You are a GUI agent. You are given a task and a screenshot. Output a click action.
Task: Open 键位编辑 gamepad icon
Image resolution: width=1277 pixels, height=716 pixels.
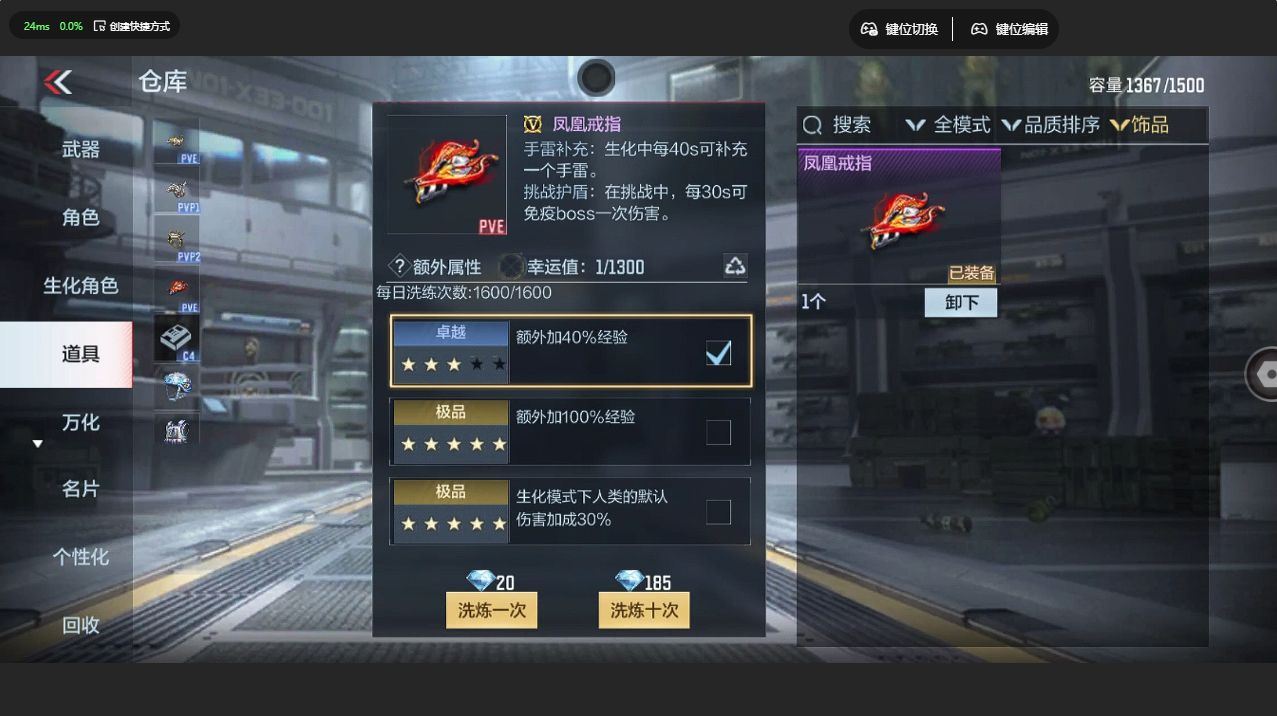(x=980, y=29)
